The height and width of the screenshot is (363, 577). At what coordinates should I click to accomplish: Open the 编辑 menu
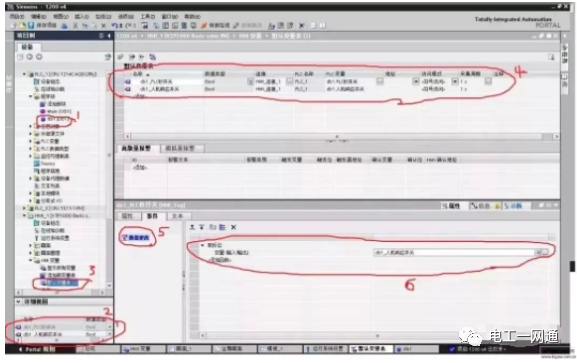pyautogui.click(x=39, y=17)
